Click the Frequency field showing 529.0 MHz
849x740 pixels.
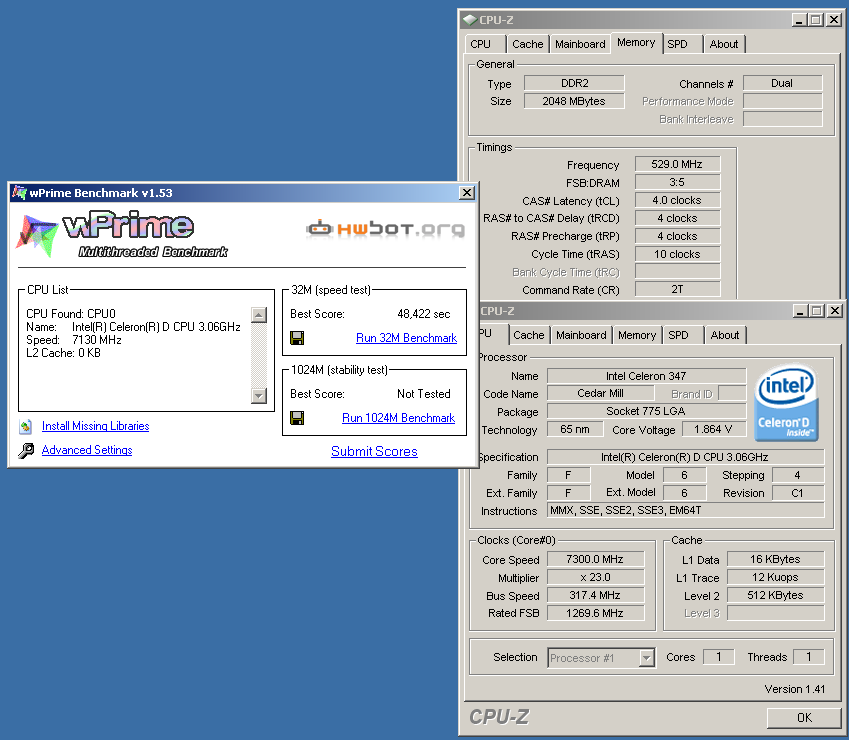(x=677, y=164)
